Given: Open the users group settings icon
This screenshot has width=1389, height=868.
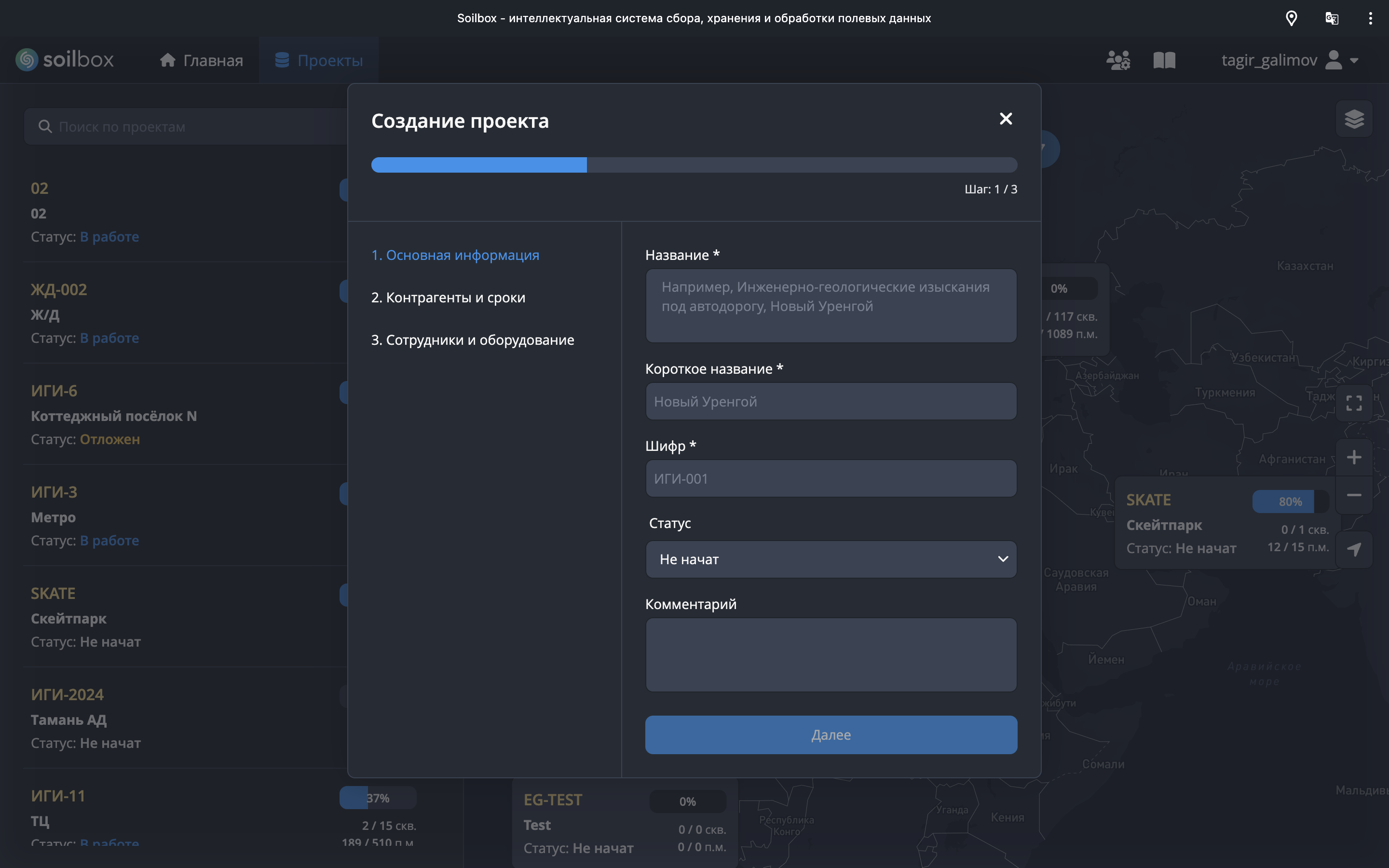Looking at the screenshot, I should (x=1118, y=60).
